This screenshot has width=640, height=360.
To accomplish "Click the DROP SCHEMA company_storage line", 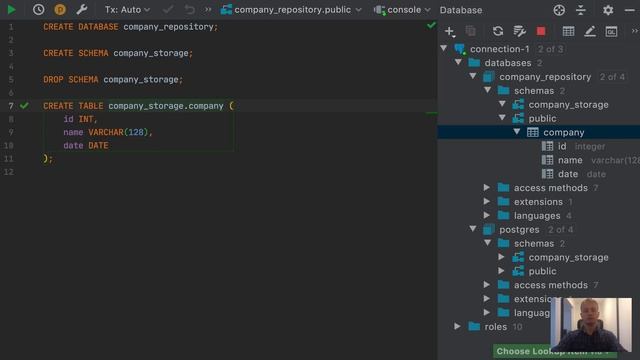I will tap(113, 80).
